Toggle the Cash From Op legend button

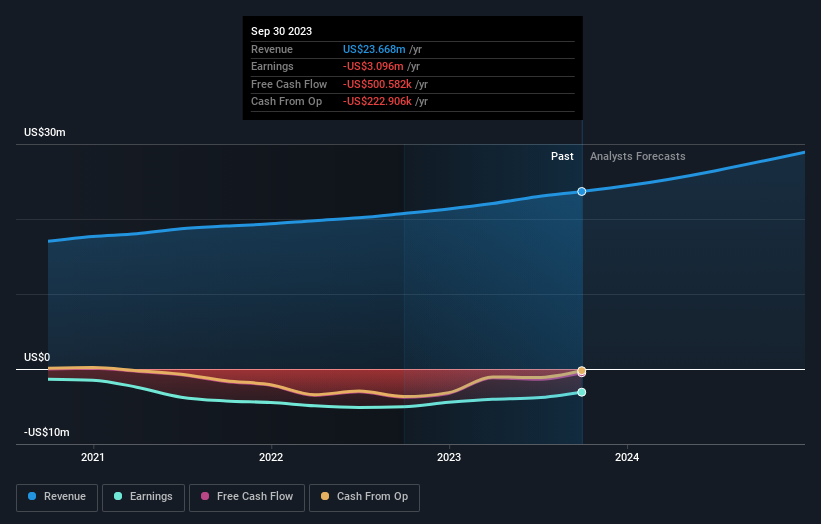(x=364, y=497)
